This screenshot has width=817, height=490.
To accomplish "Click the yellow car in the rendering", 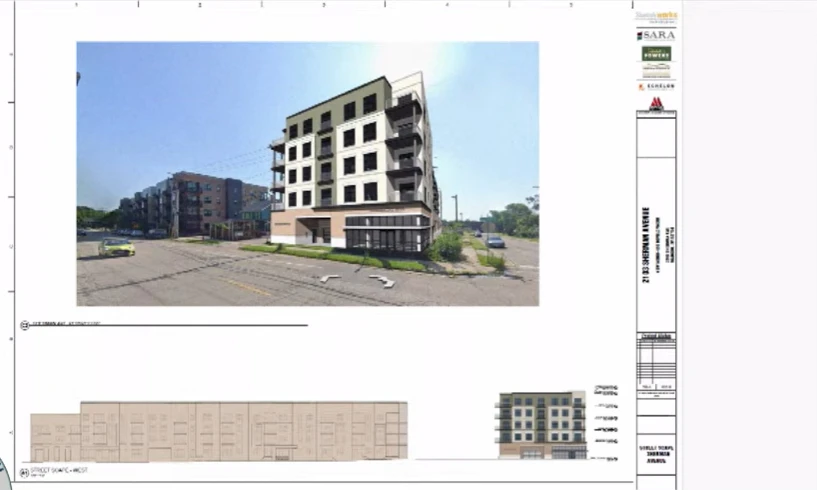I will click(116, 246).
